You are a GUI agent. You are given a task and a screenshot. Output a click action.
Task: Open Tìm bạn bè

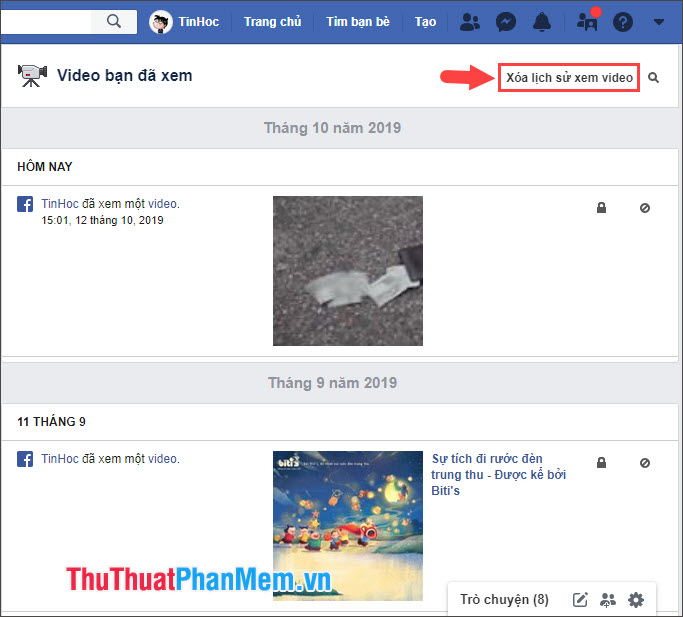[x=358, y=21]
